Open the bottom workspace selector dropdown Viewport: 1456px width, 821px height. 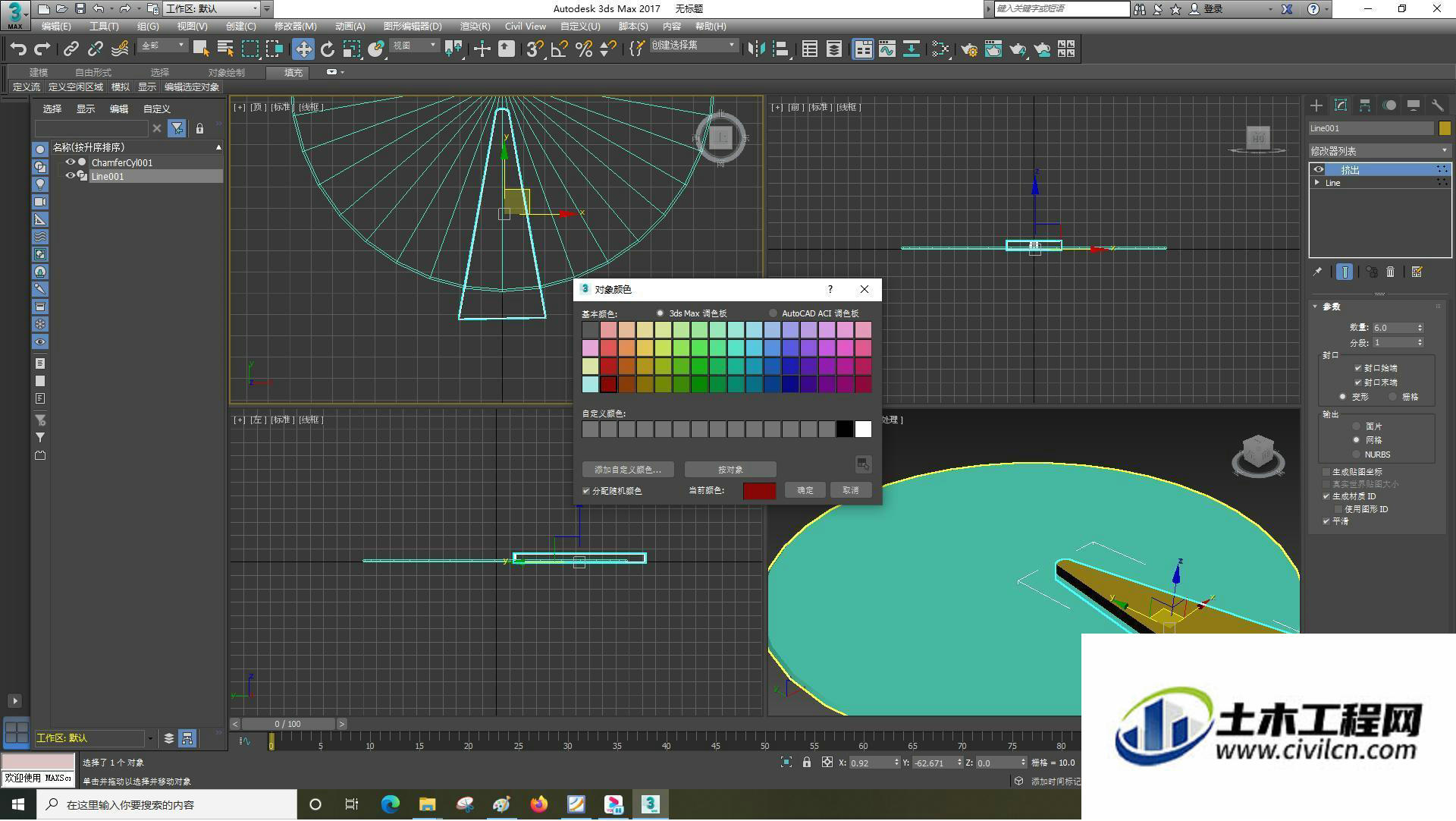tap(94, 738)
